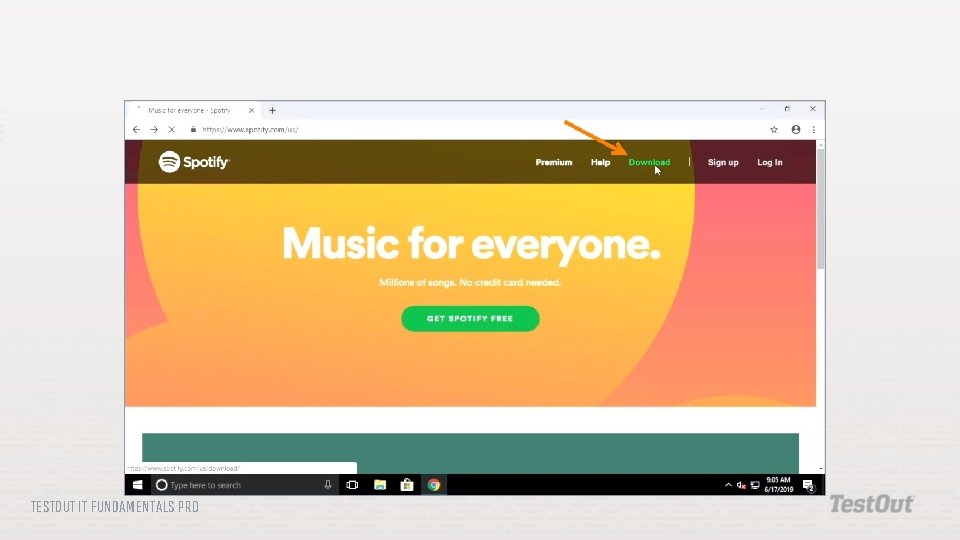Viewport: 960px width, 540px height.
Task: Open Microsoft Store from the taskbar
Action: click(407, 485)
